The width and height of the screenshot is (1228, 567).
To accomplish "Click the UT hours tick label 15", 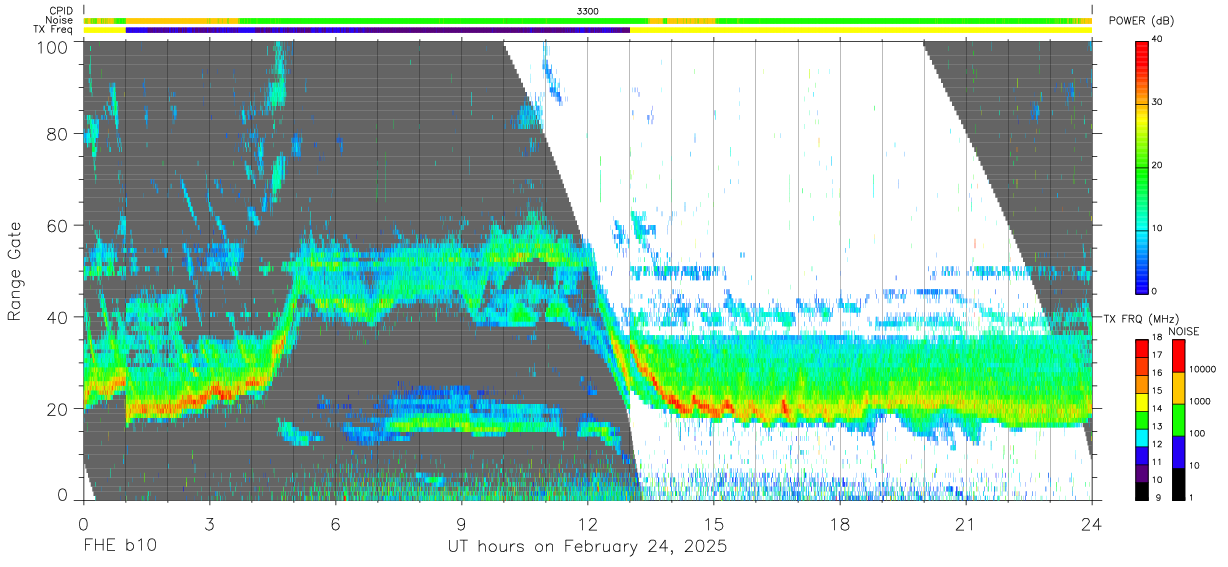I will point(714,524).
